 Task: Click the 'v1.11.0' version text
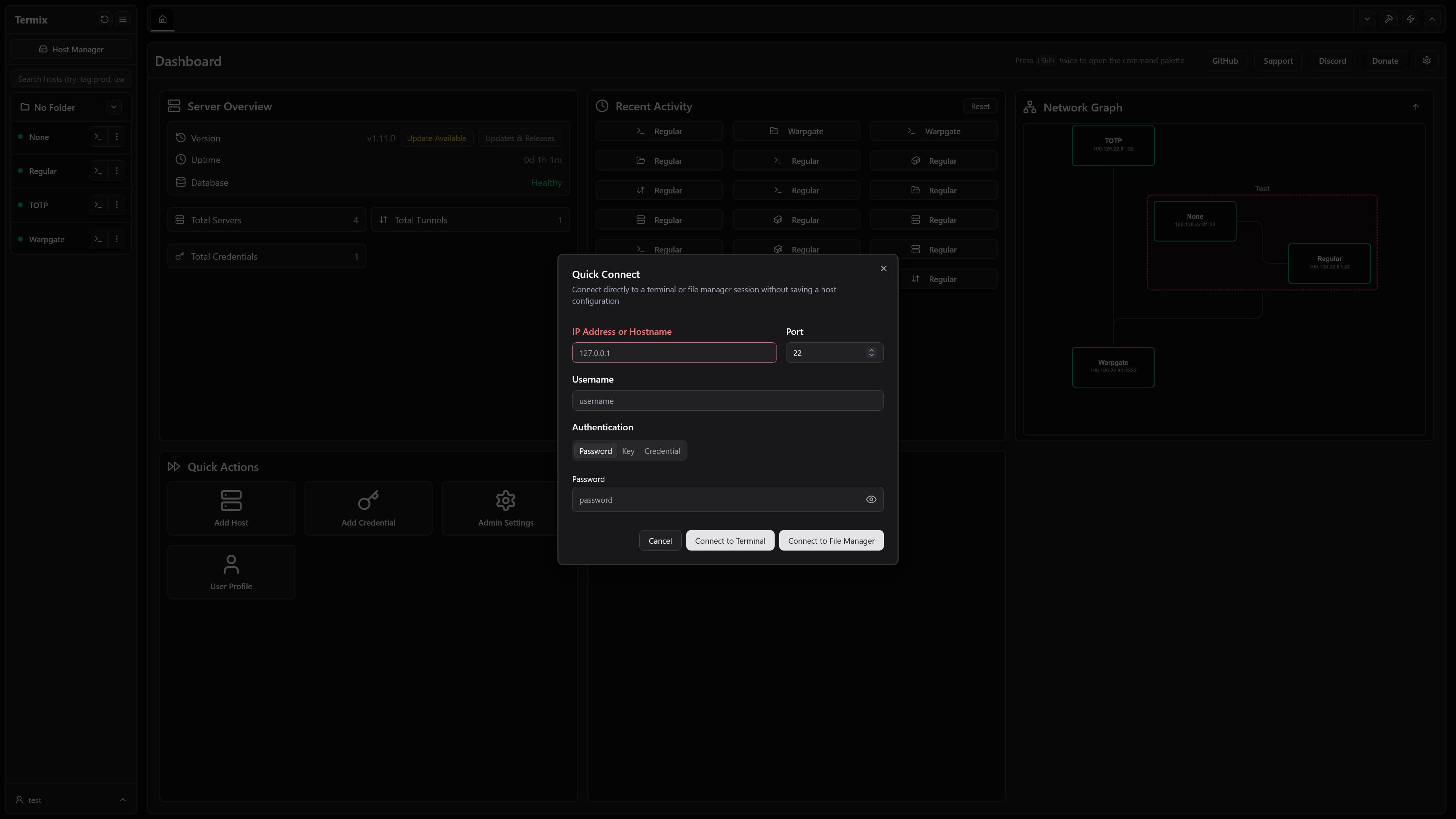(x=381, y=138)
